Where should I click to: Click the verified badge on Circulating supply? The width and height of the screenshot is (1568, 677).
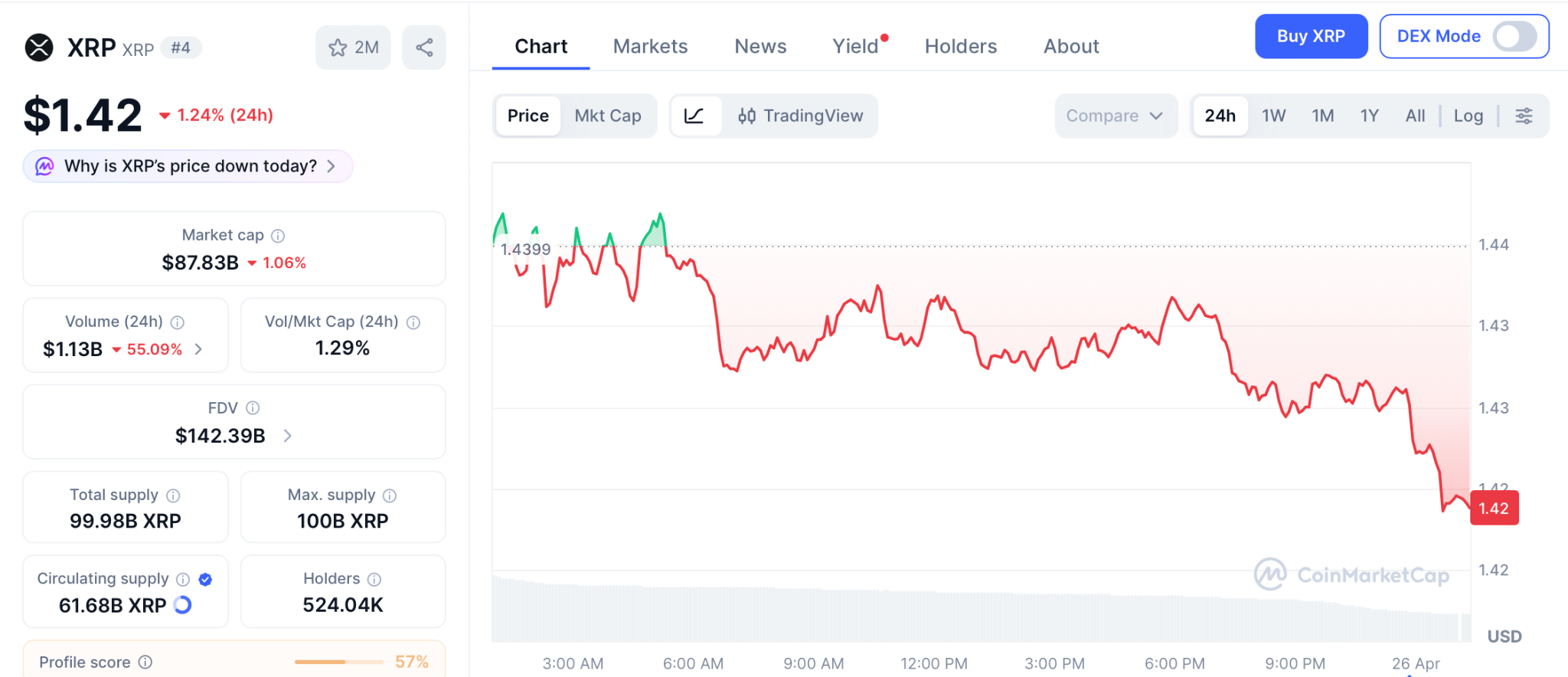click(205, 579)
